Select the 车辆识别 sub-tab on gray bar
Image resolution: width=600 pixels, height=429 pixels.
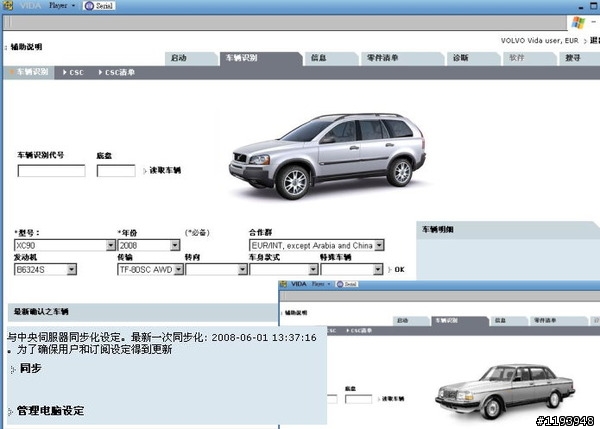coord(29,72)
